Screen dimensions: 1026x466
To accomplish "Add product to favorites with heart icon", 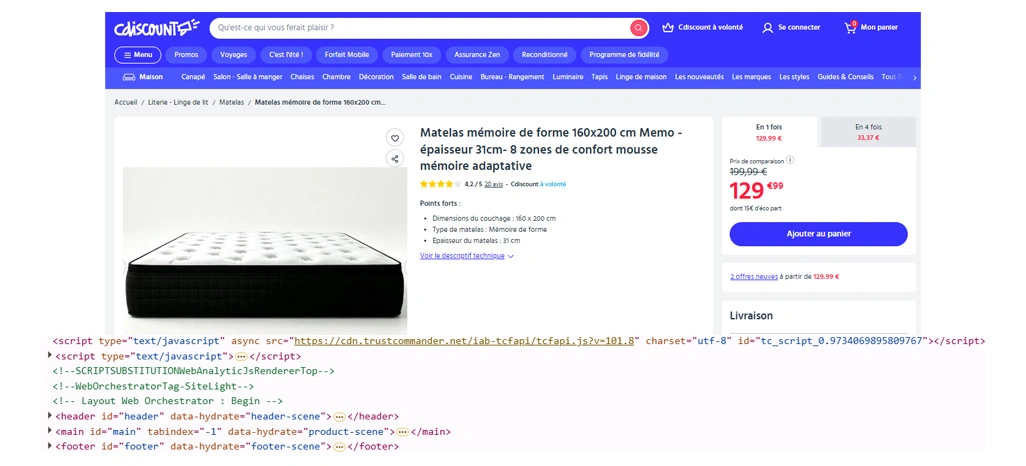I will click(x=395, y=138).
